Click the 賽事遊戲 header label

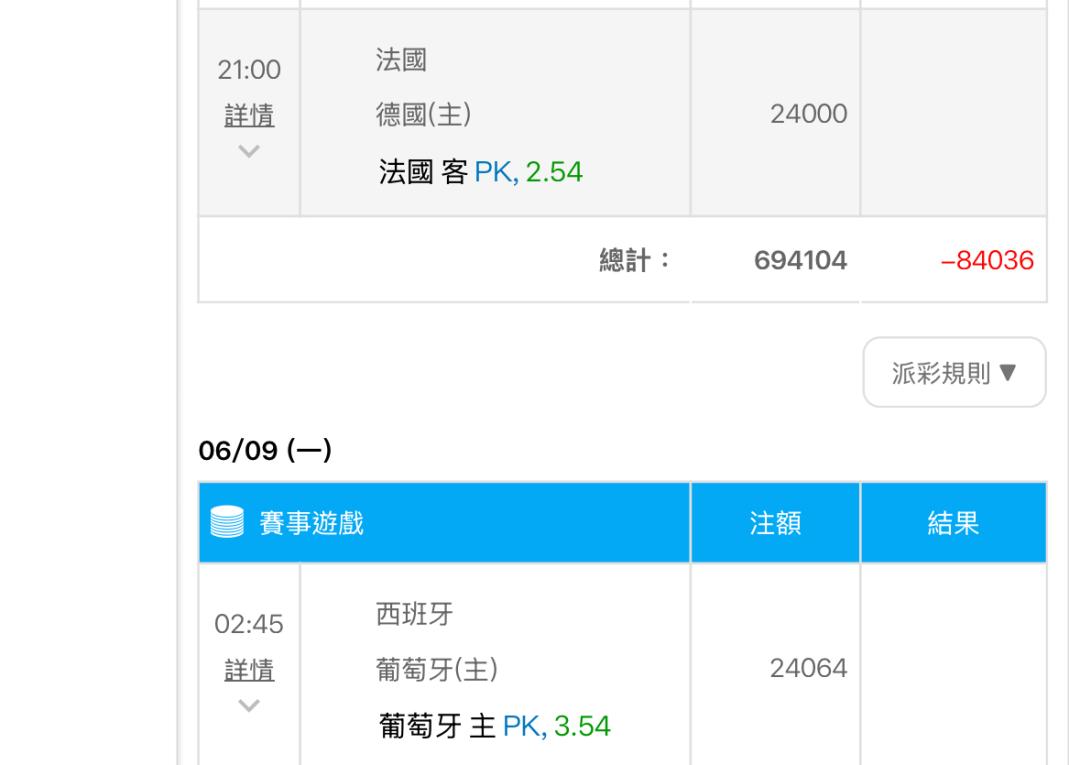point(311,523)
